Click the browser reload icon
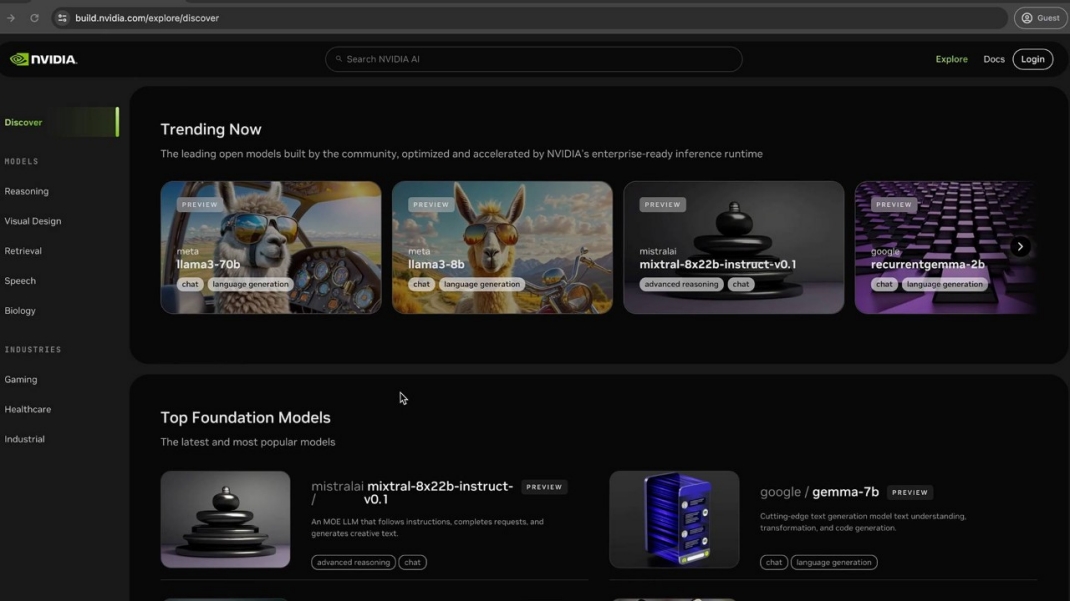This screenshot has height=601, width=1070. tap(34, 18)
